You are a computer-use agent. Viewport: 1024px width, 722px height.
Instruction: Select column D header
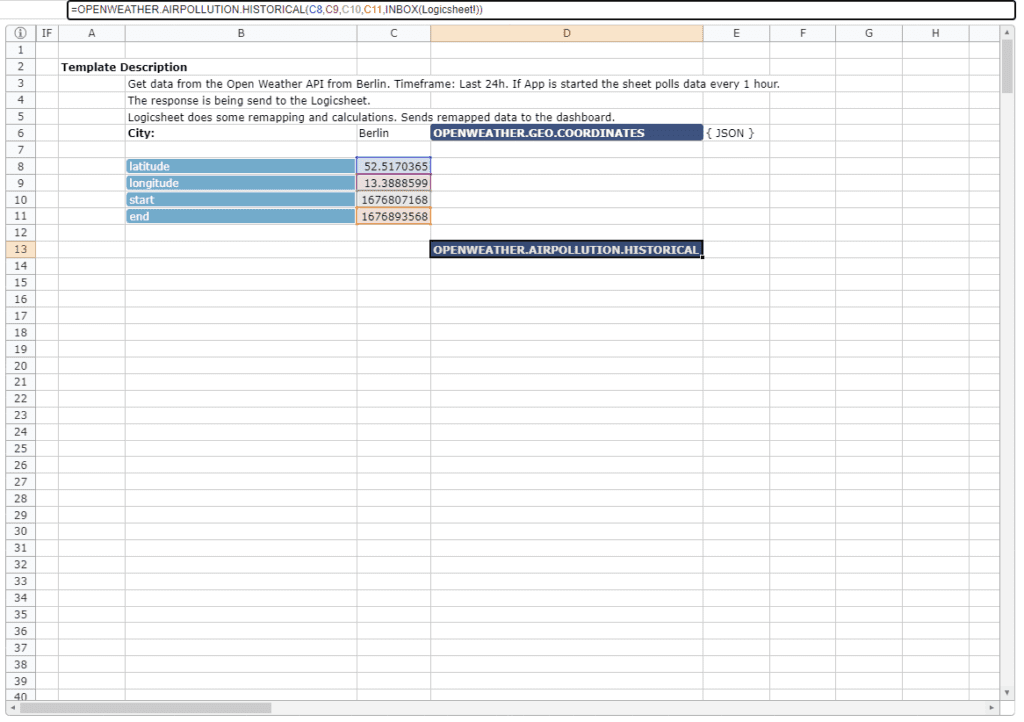click(x=566, y=33)
